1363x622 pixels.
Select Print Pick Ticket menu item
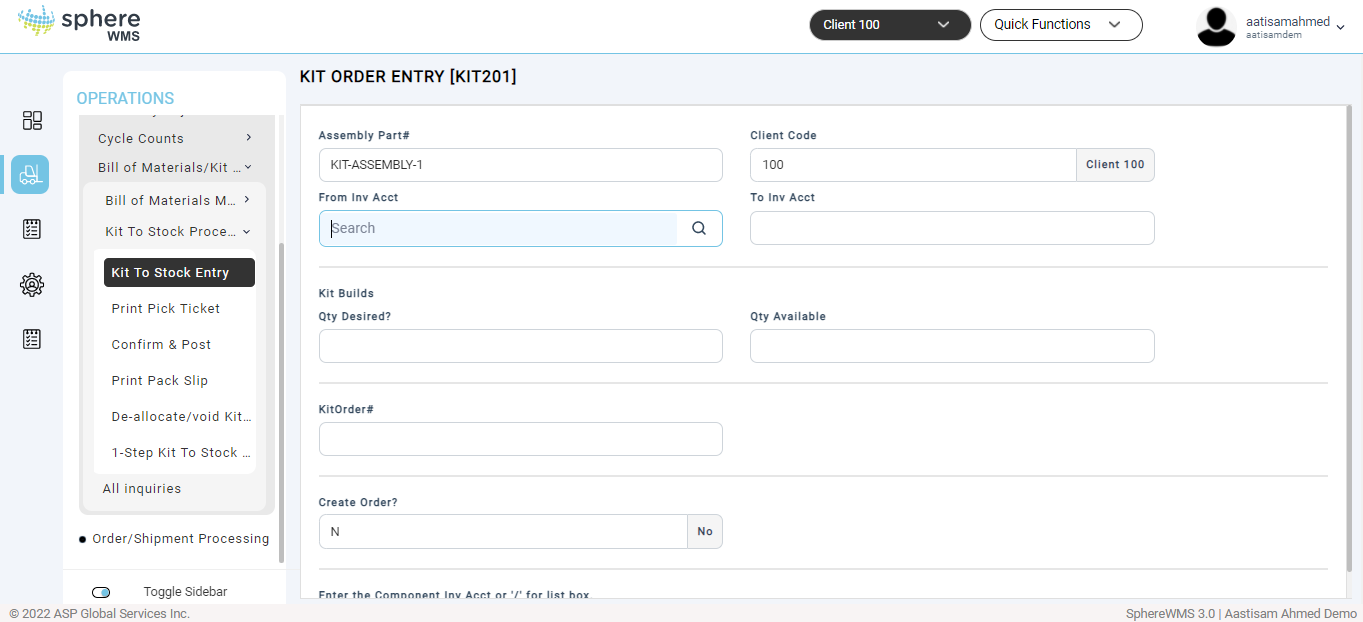point(166,308)
